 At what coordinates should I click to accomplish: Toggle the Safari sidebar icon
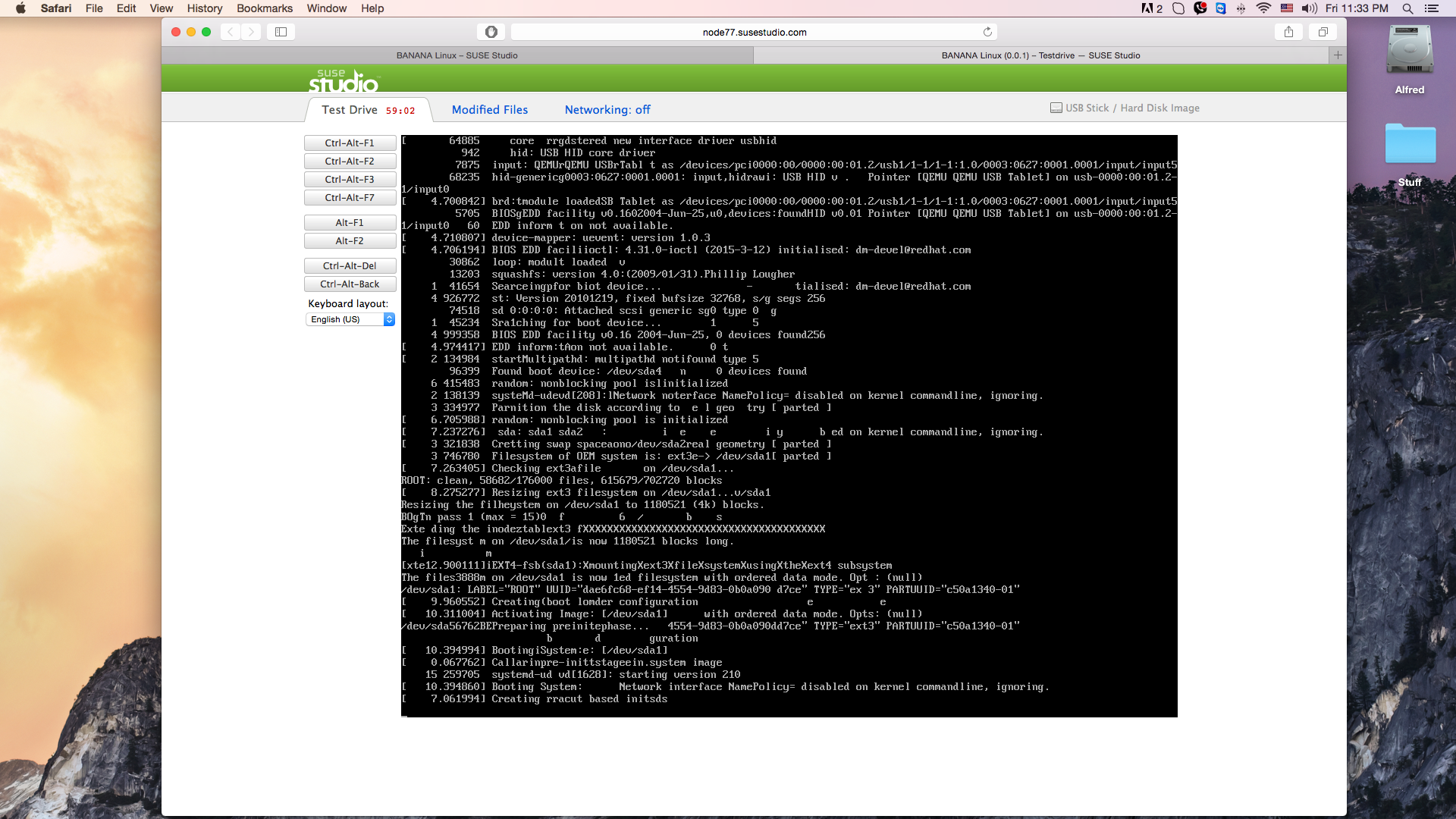[281, 32]
